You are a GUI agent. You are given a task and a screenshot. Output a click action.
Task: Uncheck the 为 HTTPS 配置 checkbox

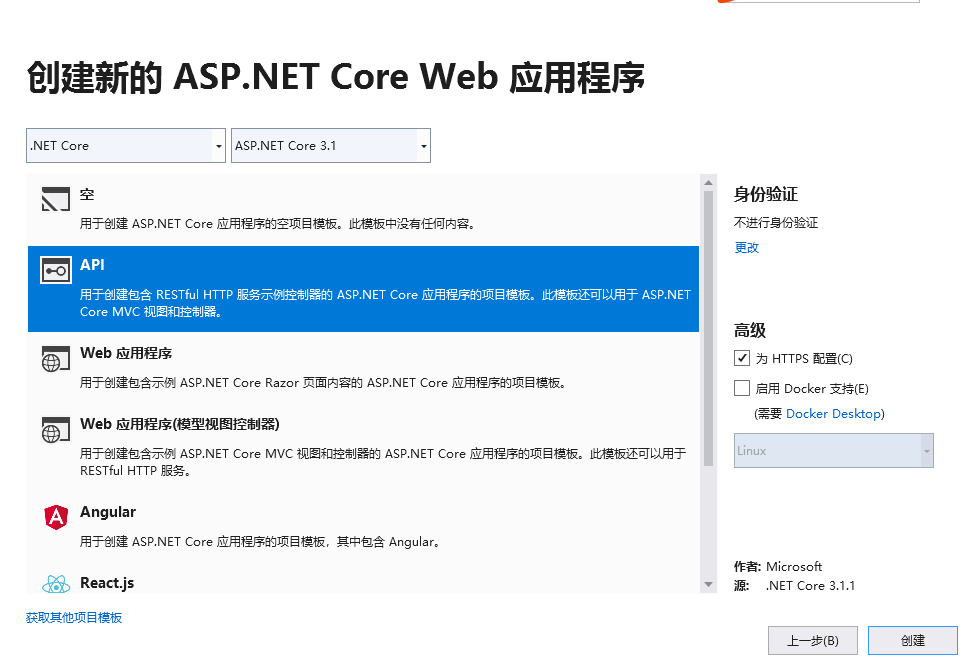742,358
